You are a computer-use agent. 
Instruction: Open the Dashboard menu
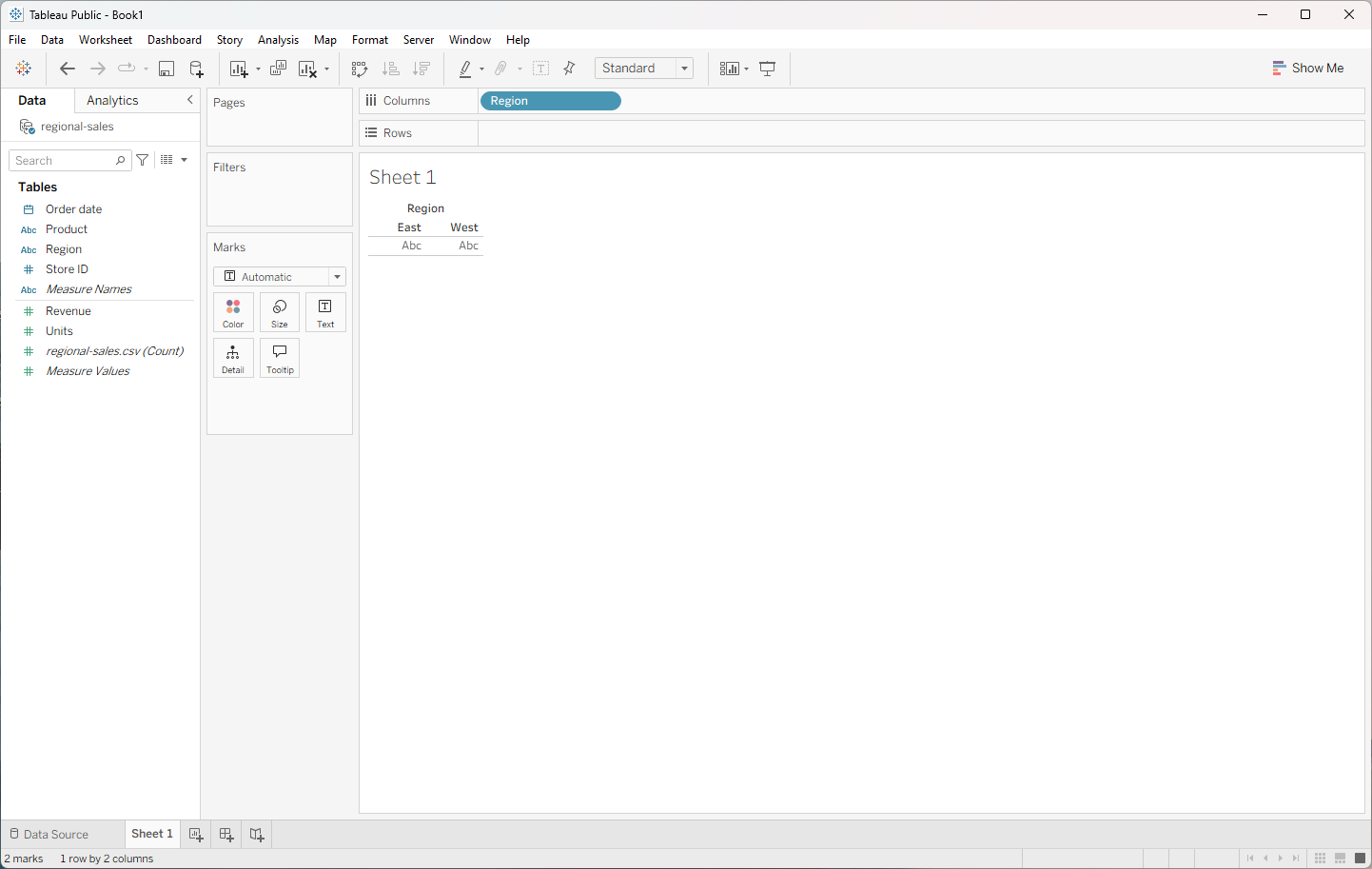(174, 40)
